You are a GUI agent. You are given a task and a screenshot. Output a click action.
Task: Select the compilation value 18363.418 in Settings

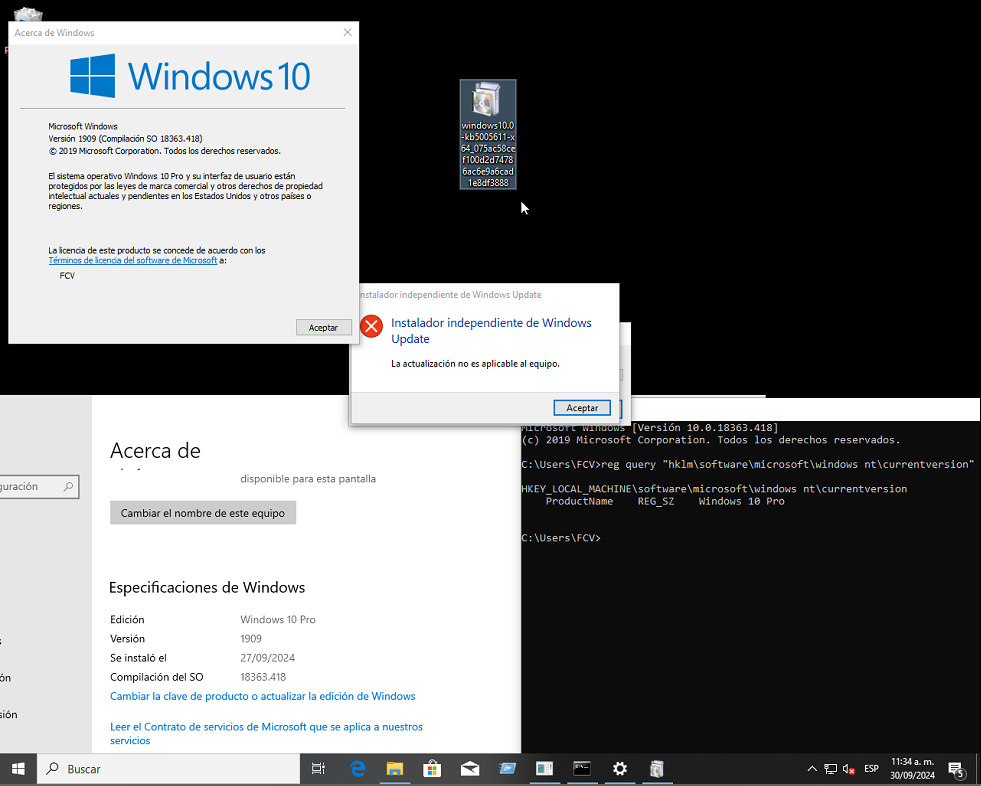263,677
